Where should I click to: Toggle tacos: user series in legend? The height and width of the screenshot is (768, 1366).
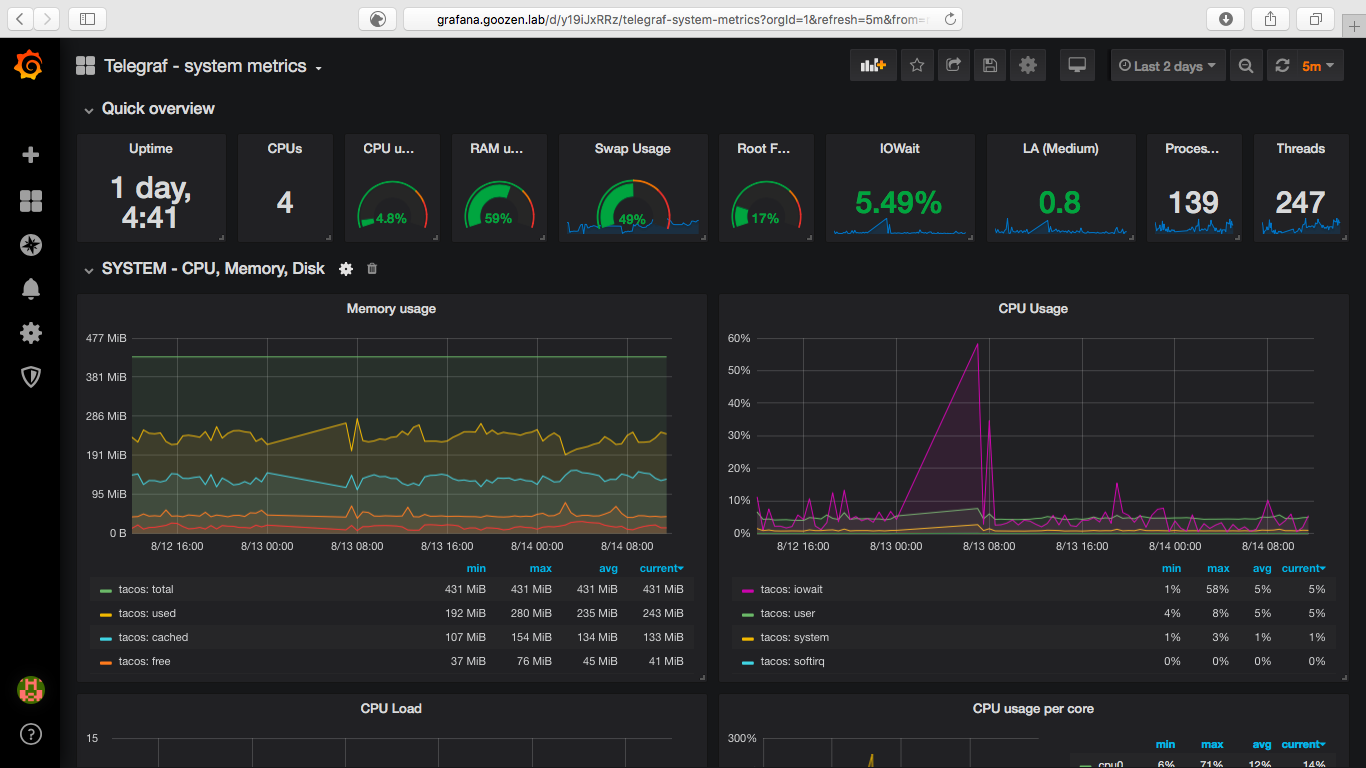[x=787, y=613]
